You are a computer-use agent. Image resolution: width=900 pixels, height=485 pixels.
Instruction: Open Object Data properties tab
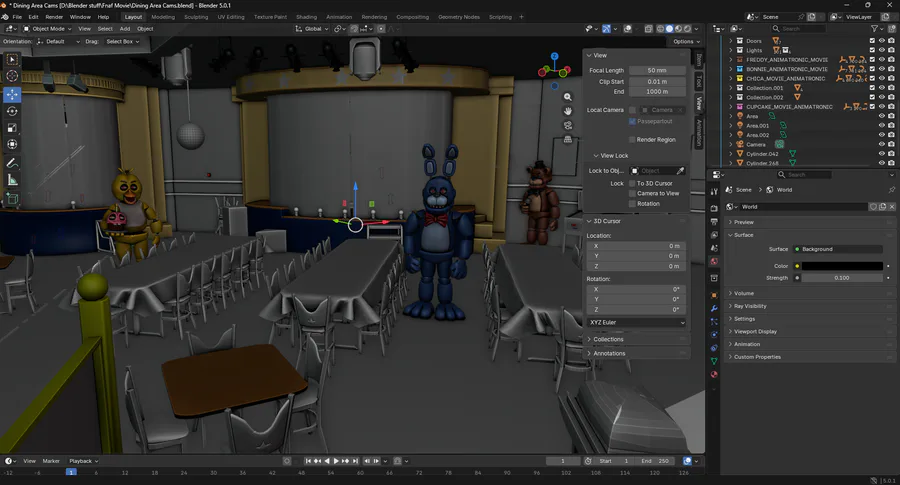click(714, 361)
